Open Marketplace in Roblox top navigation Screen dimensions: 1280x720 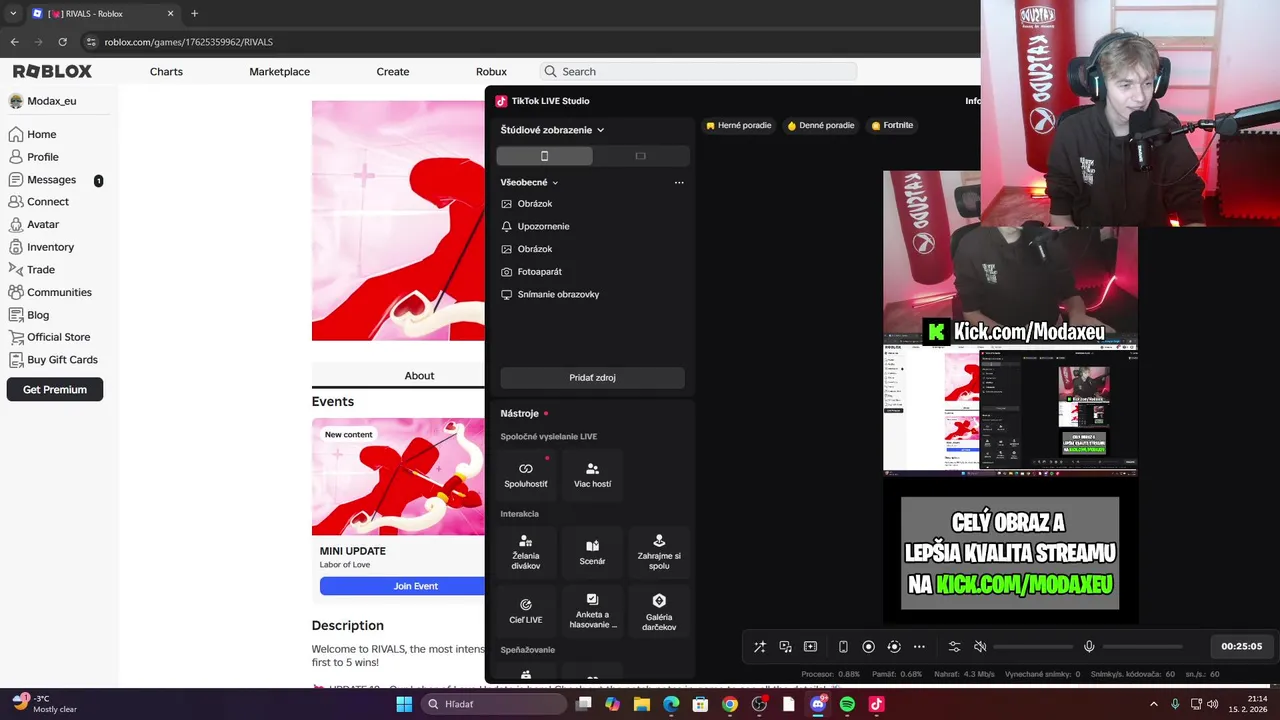click(x=279, y=72)
